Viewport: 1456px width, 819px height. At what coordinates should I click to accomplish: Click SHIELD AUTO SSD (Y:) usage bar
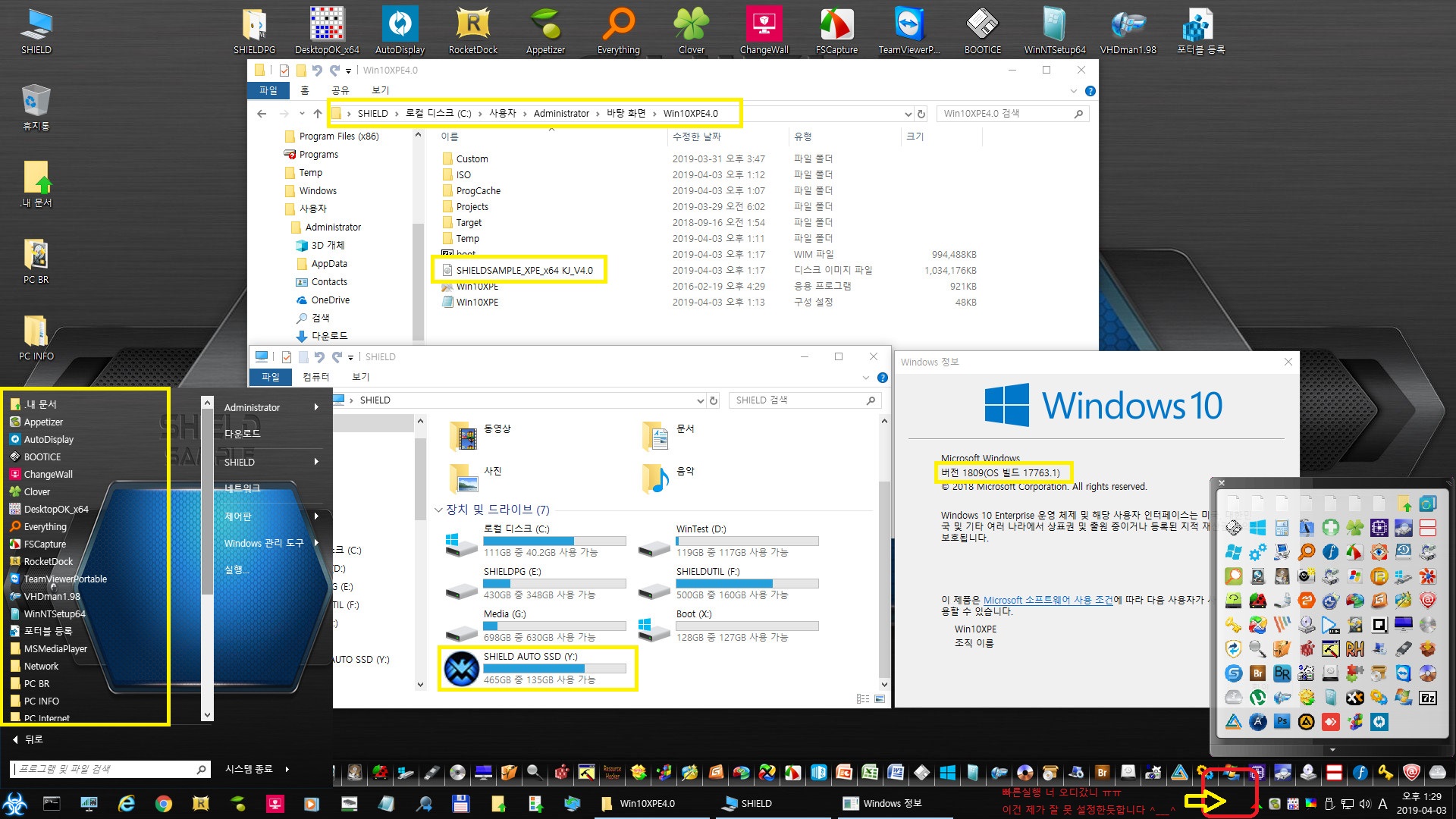click(554, 669)
